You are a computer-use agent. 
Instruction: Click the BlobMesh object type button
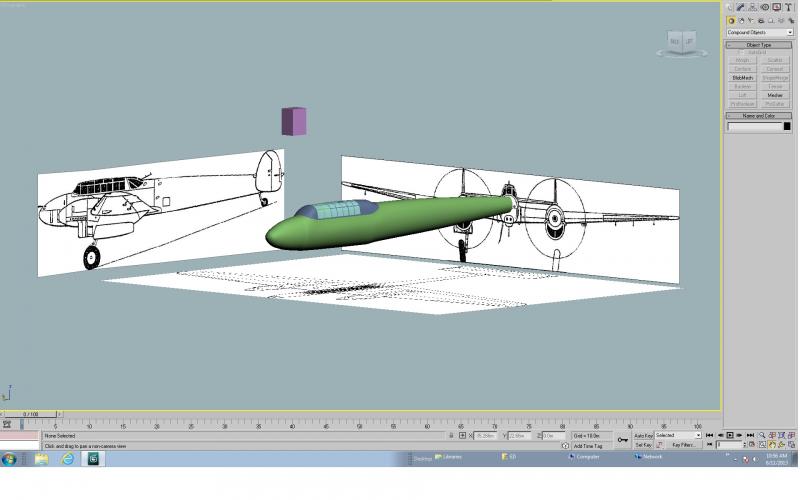pos(742,78)
